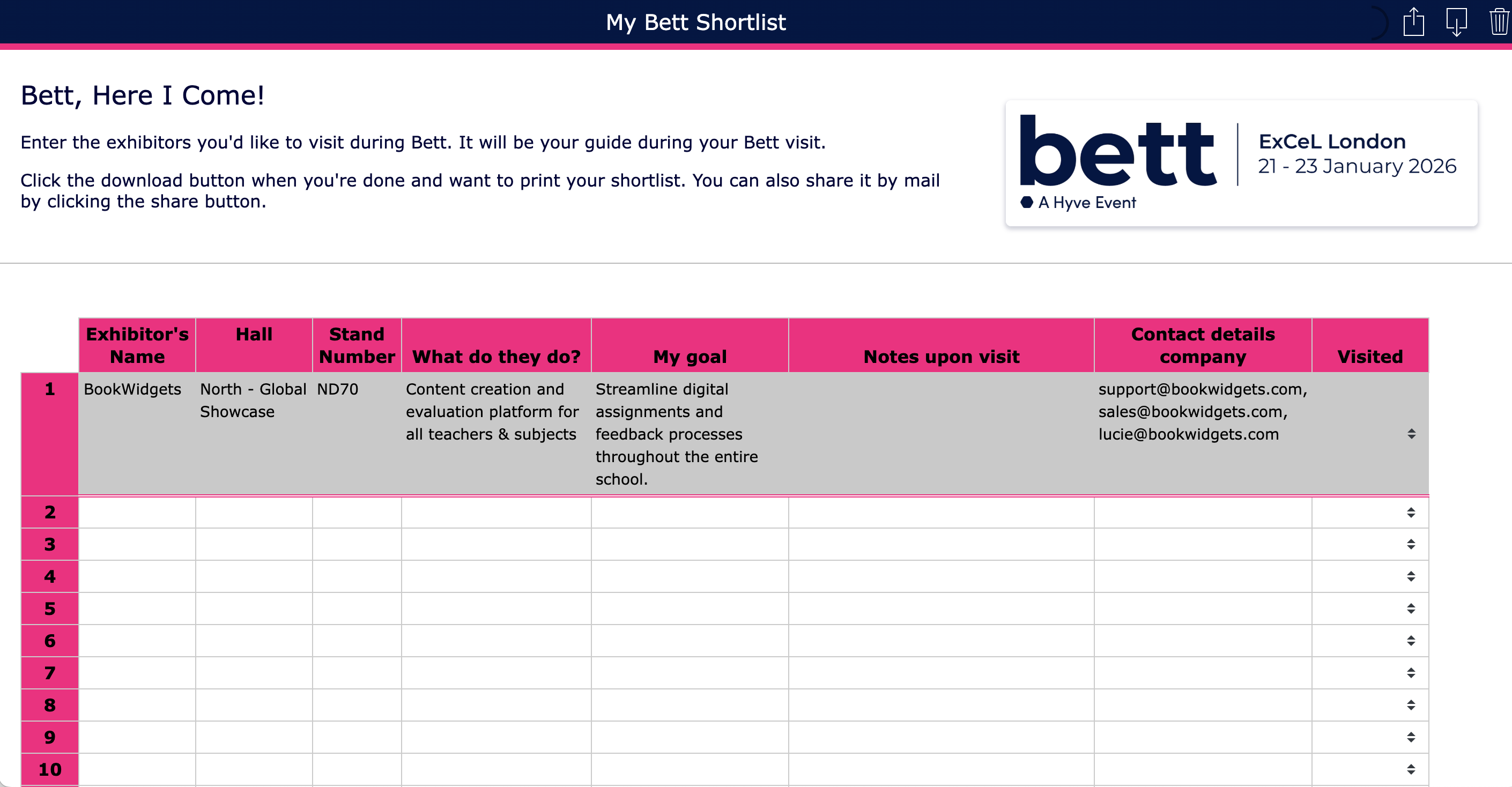Select the Notes upon visit header
The height and width of the screenshot is (787, 1512).
click(941, 356)
